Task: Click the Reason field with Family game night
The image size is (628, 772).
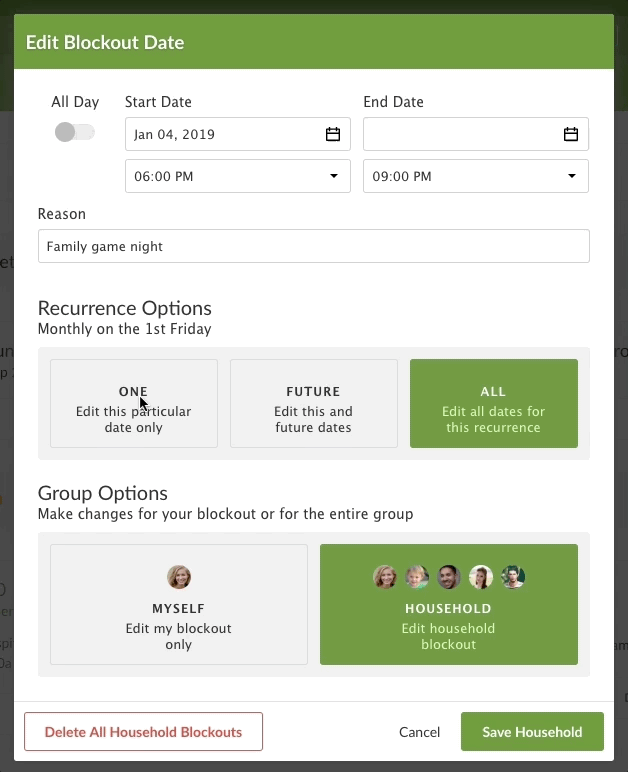Action: [x=314, y=246]
